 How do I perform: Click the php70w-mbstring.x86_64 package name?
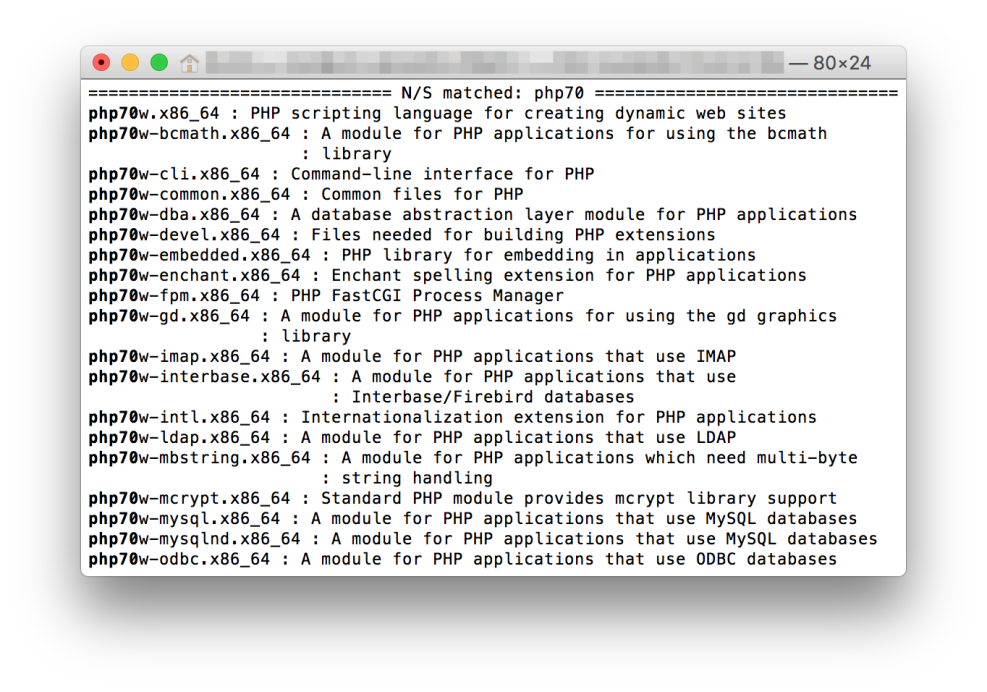coord(199,458)
